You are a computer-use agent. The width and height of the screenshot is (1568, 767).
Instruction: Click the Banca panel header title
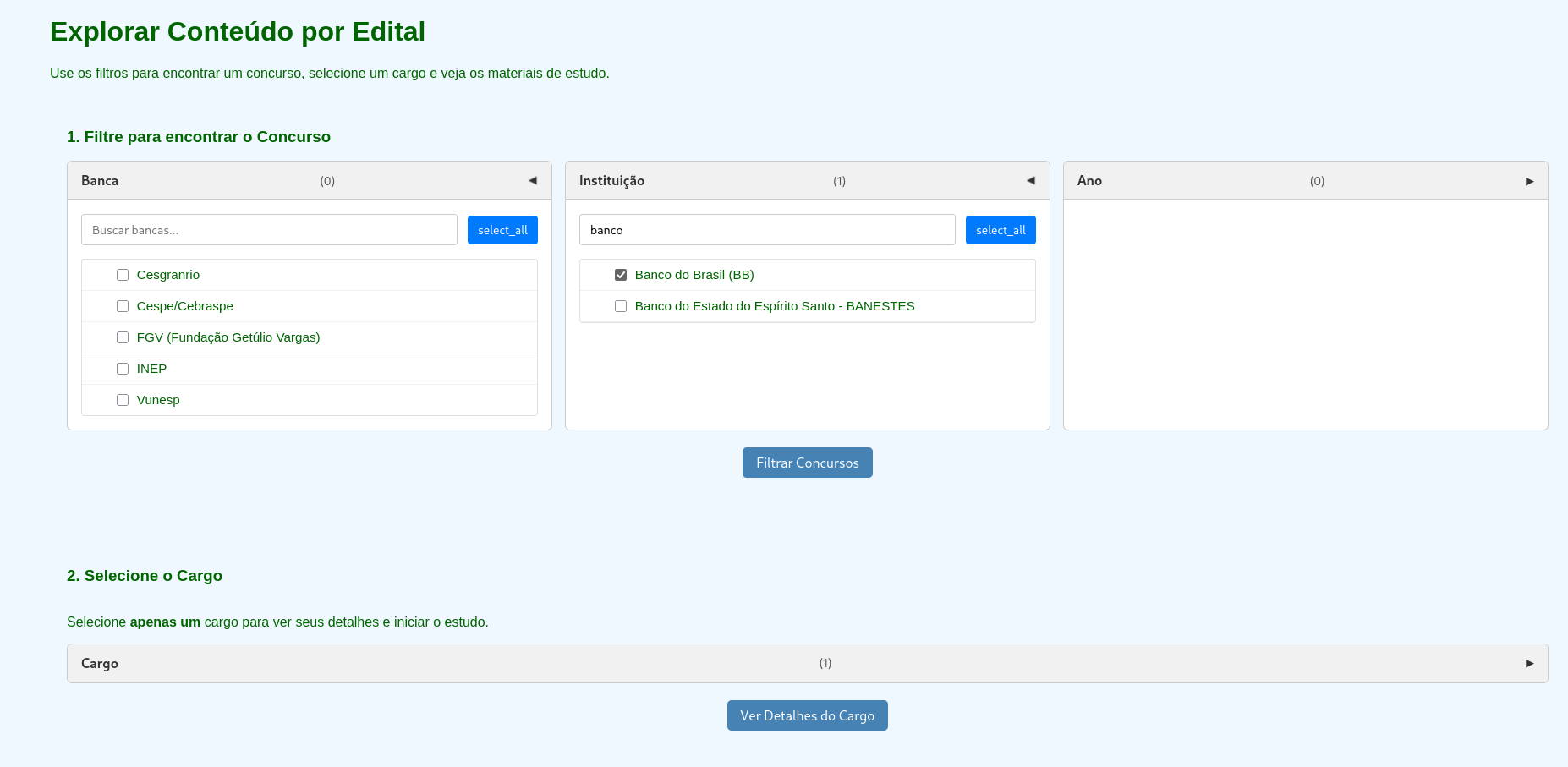click(x=100, y=181)
